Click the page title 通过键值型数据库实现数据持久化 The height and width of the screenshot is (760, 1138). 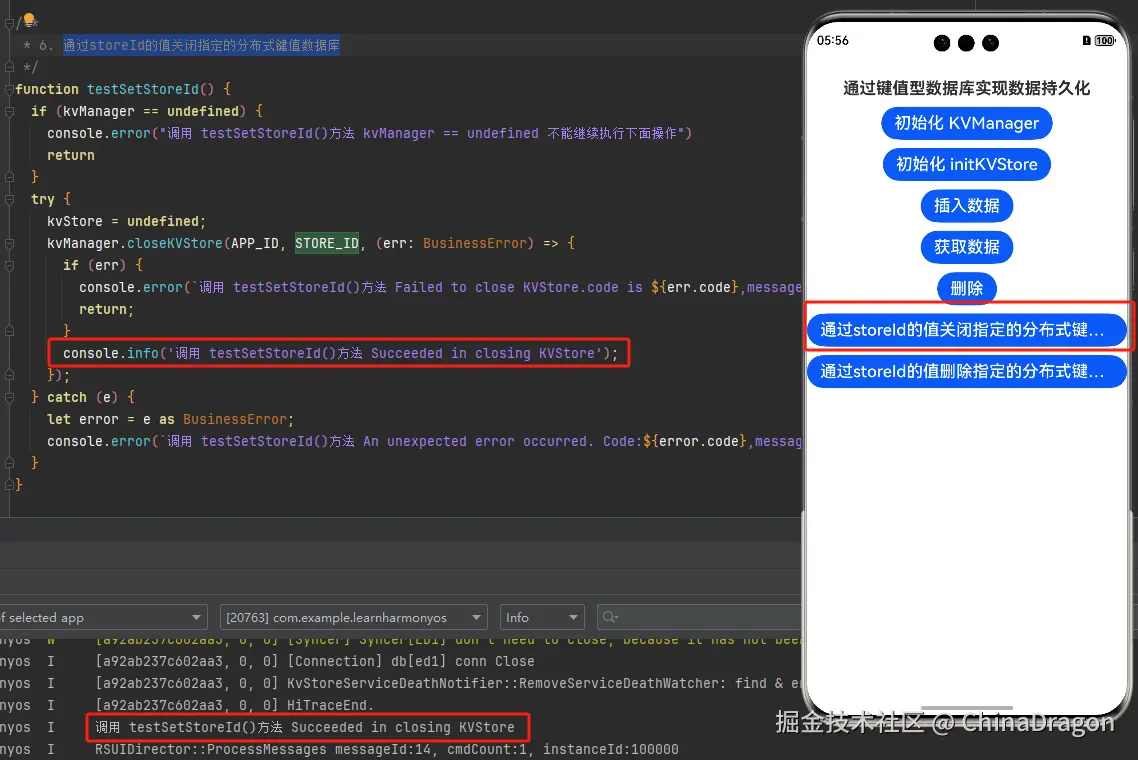pyautogui.click(x=966, y=89)
